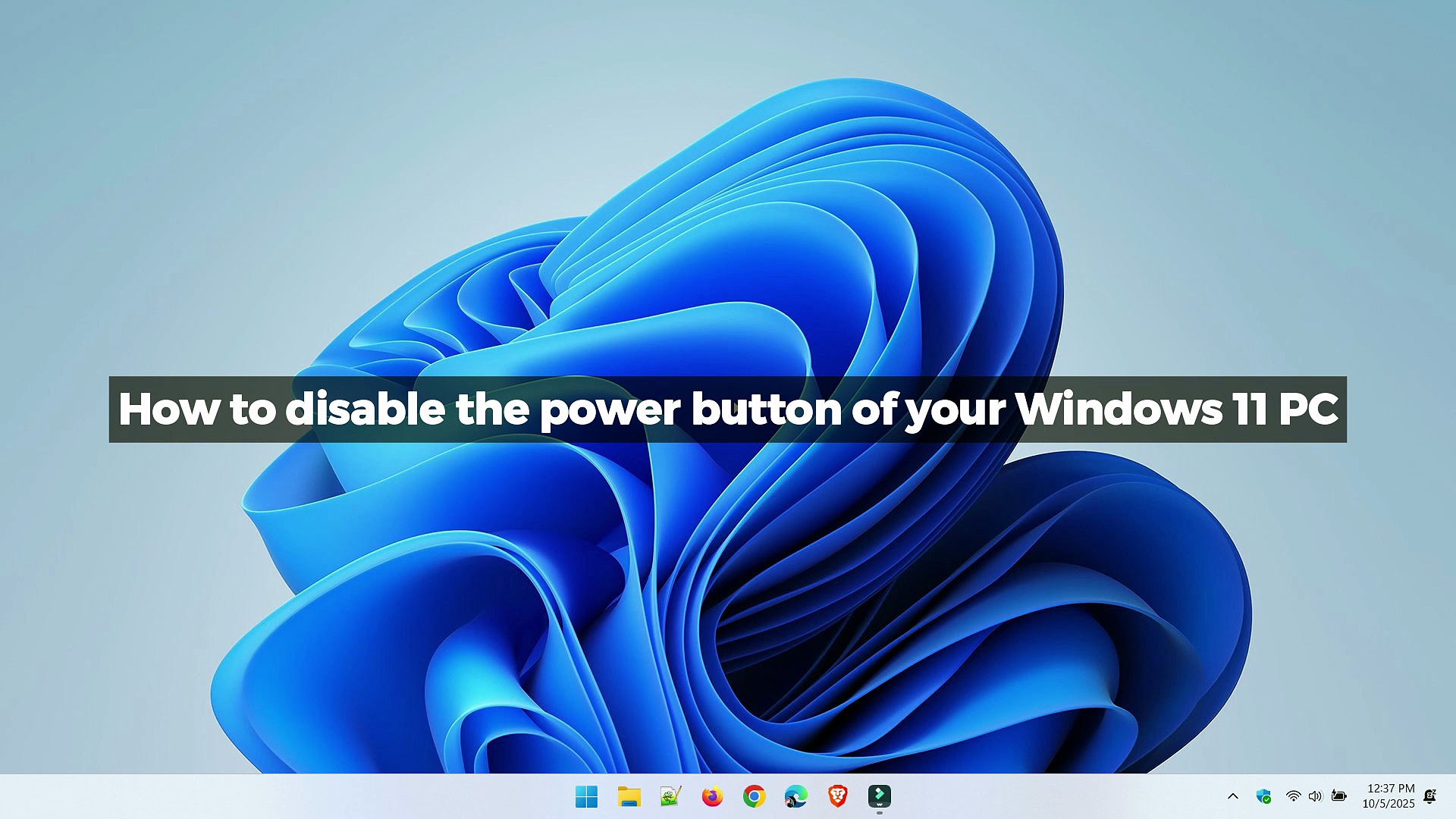Open File Explorer from the taskbar
Image resolution: width=1456 pixels, height=819 pixels.
point(628,796)
